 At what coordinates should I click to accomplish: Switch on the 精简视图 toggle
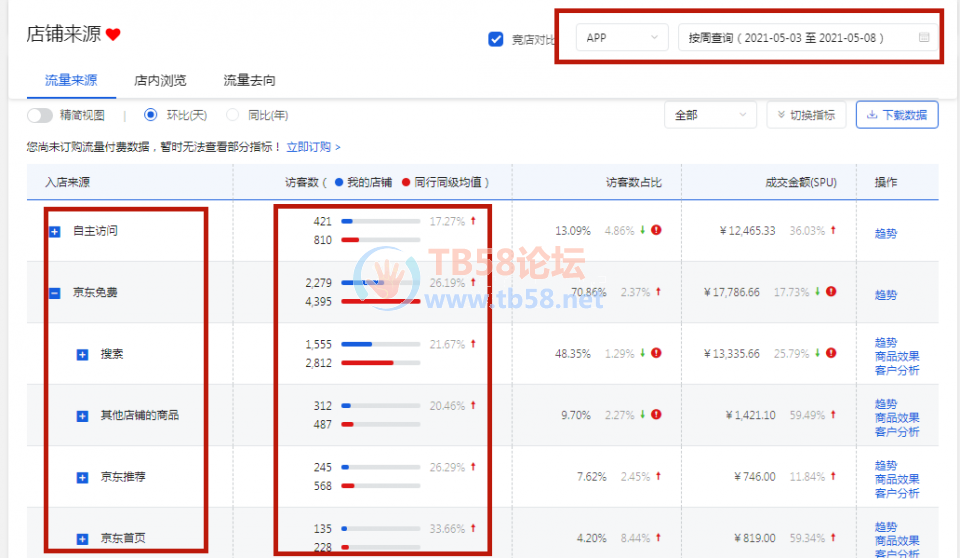point(40,115)
